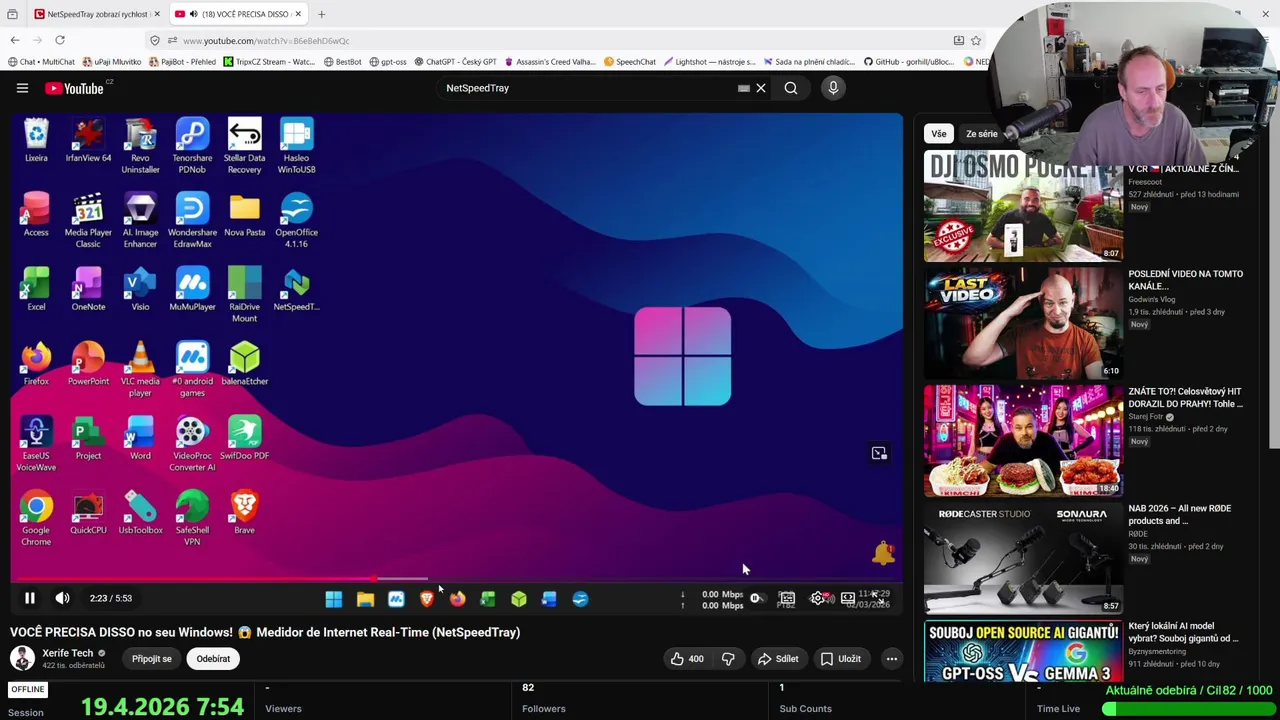Subscribe with Odebírat button
The height and width of the screenshot is (720, 1280).
pyautogui.click(x=213, y=658)
